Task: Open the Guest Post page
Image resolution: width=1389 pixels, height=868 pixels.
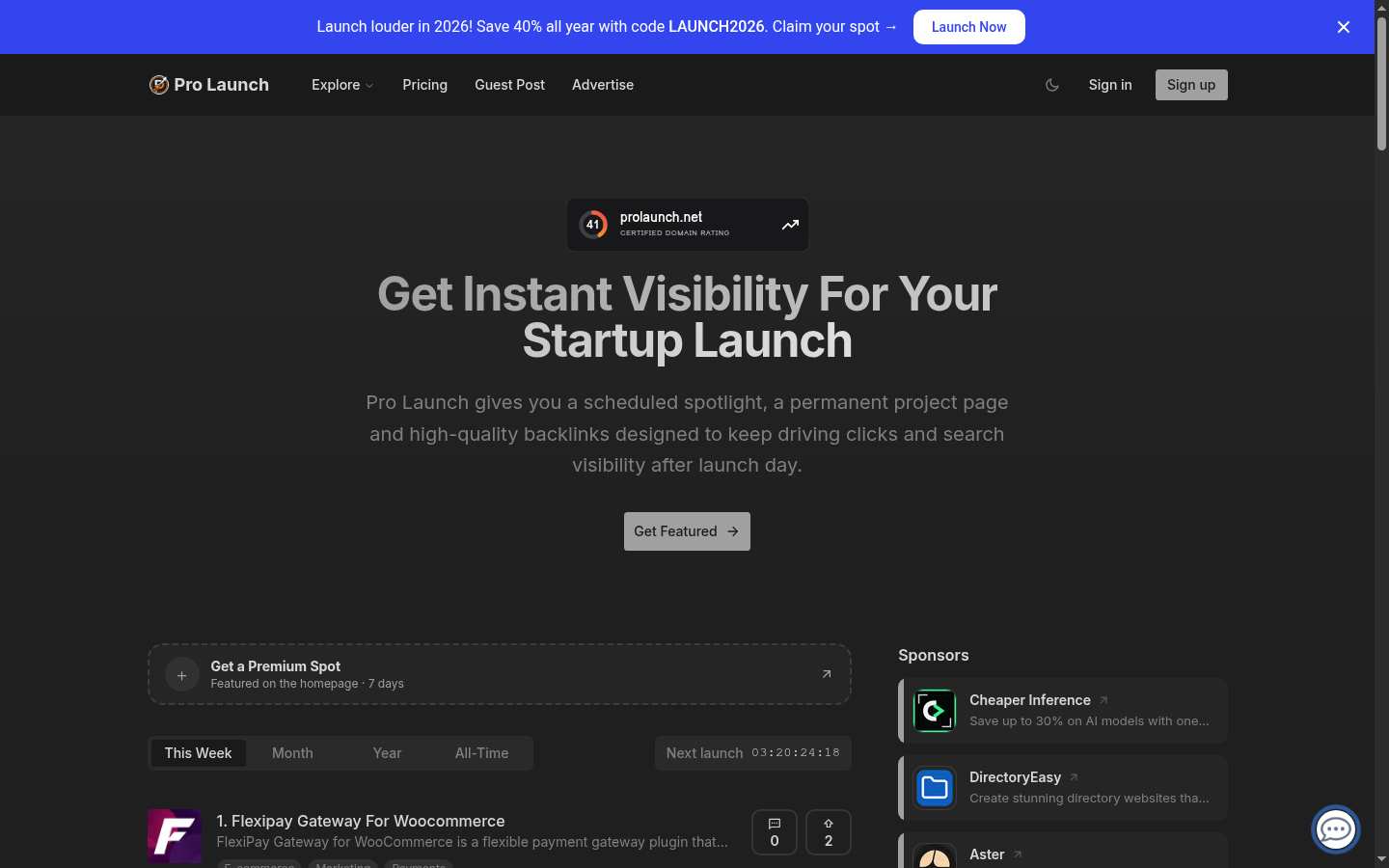Action: pyautogui.click(x=509, y=85)
